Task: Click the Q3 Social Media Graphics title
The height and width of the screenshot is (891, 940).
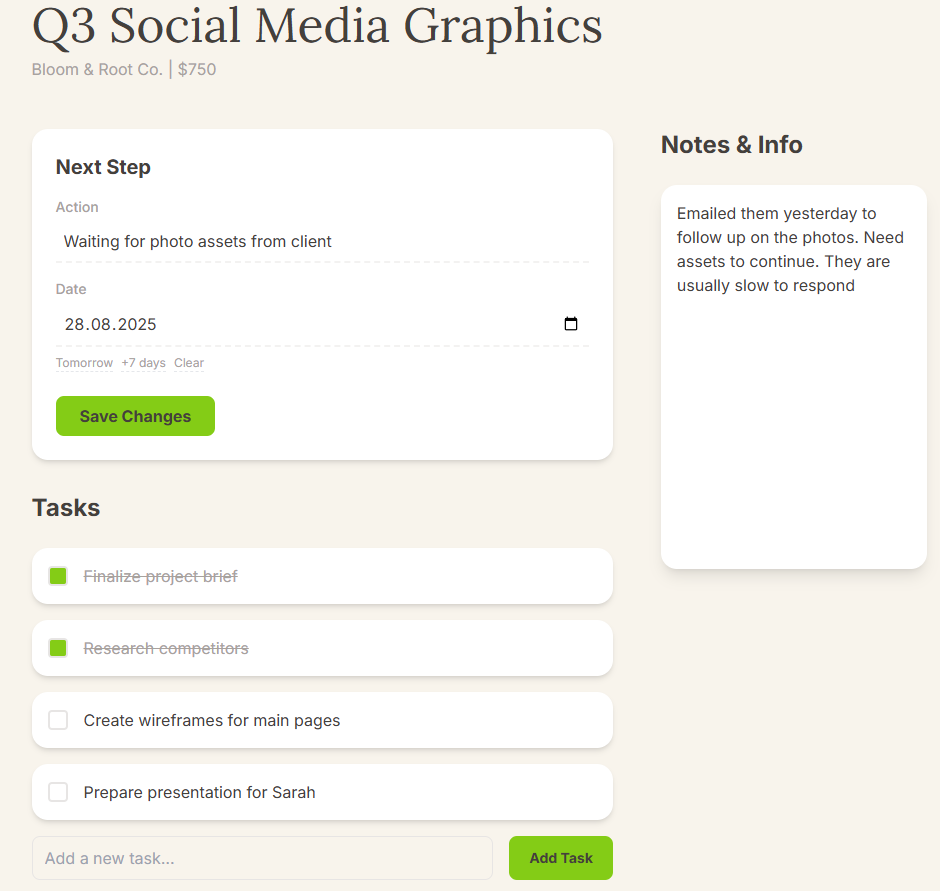Action: coord(317,26)
